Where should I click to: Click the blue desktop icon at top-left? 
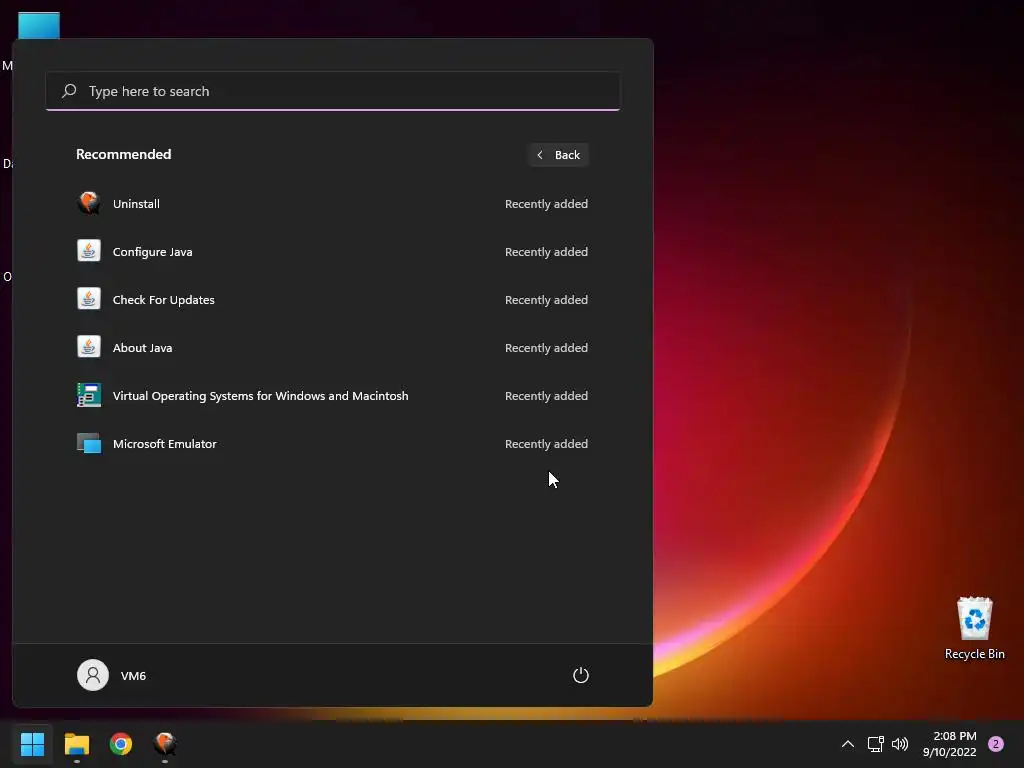point(39,25)
